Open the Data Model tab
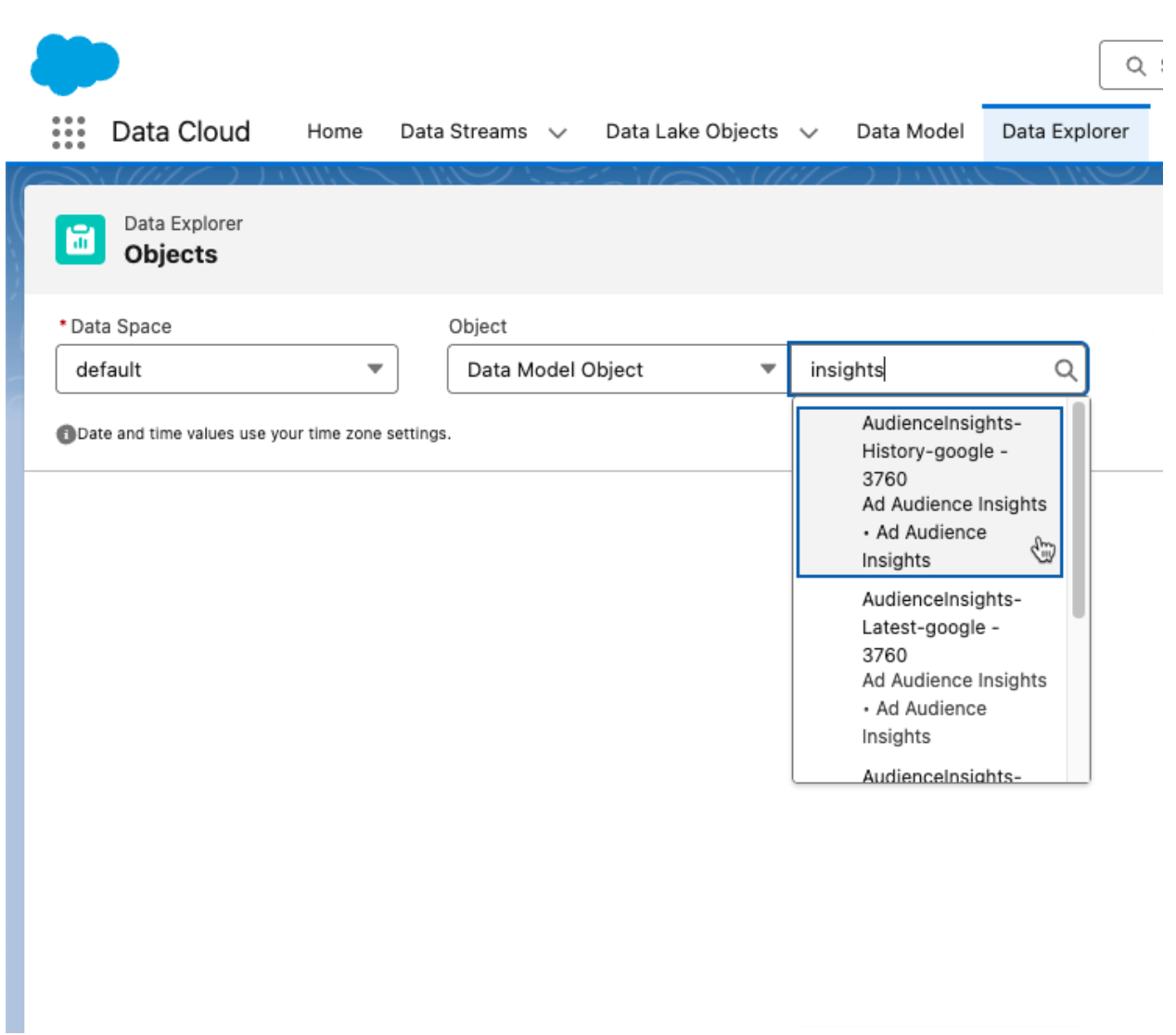The height and width of the screenshot is (1035, 1176). pos(910,132)
